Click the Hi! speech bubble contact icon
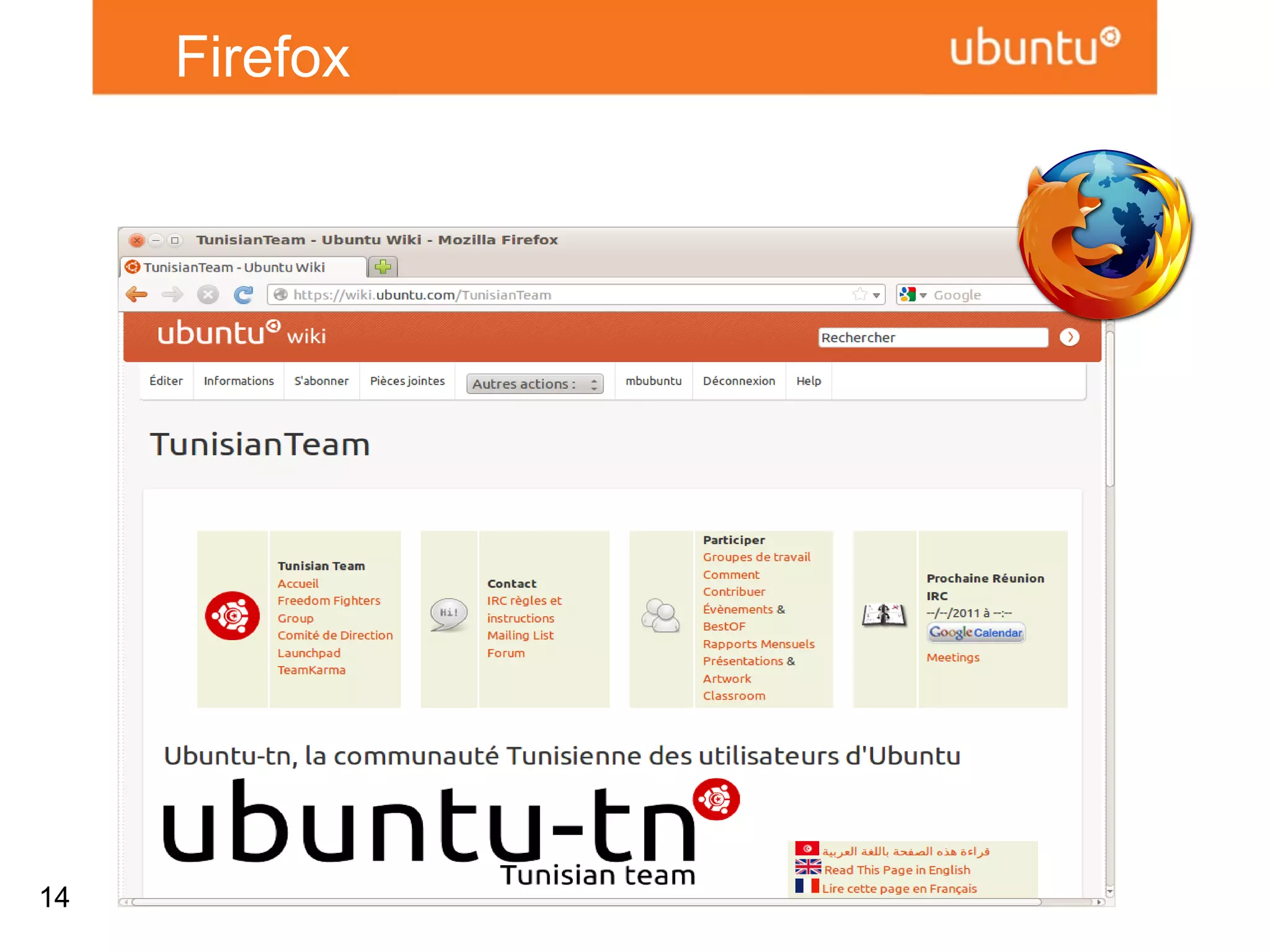 (x=449, y=615)
